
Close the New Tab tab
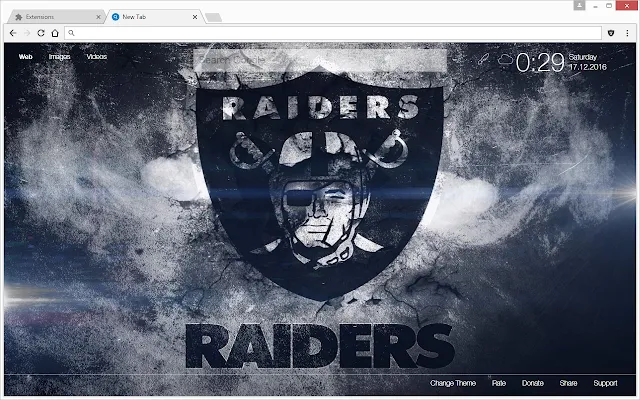pyautogui.click(x=195, y=17)
